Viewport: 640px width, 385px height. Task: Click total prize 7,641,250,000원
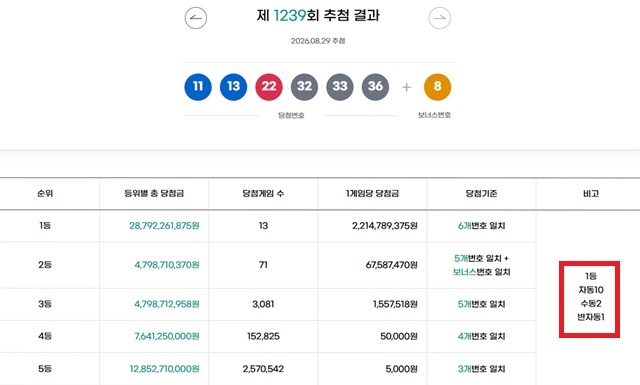(x=167, y=336)
